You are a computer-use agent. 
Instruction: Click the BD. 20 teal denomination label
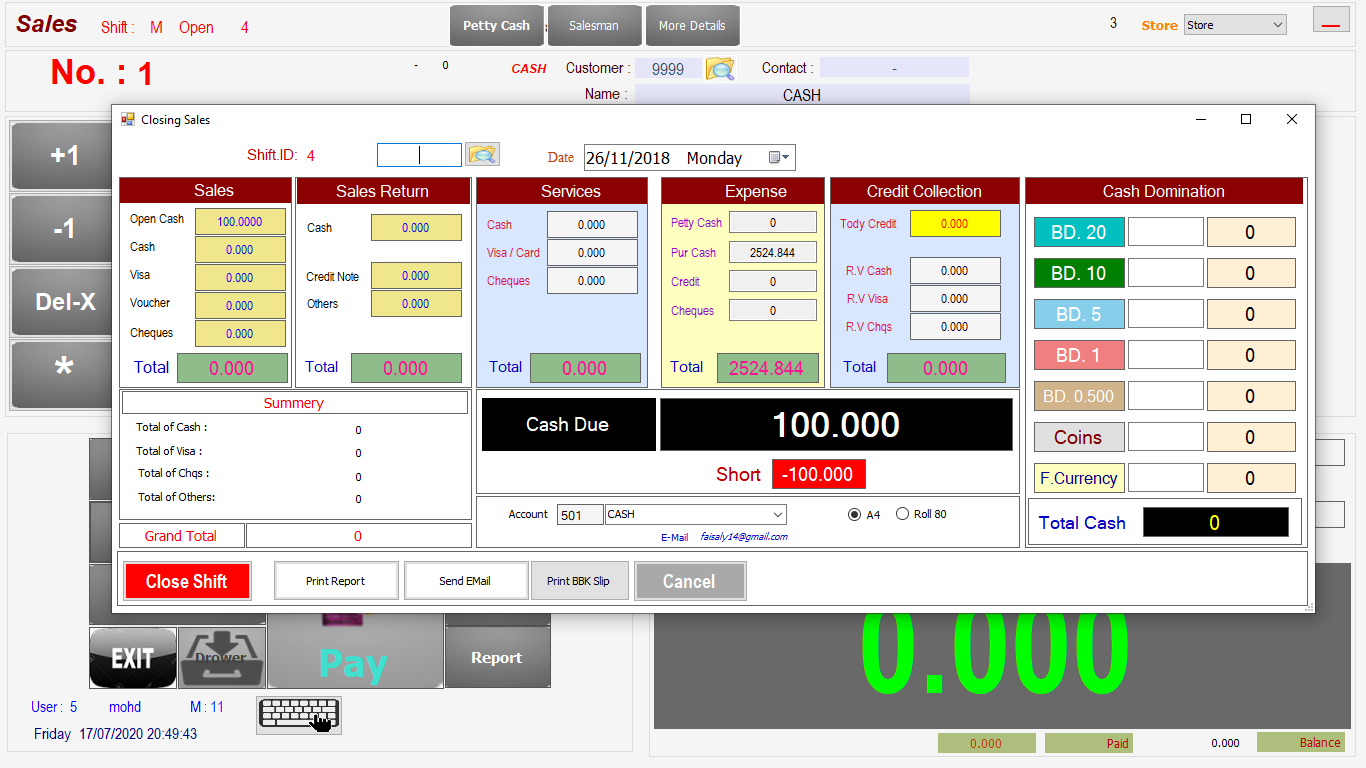[x=1078, y=232]
